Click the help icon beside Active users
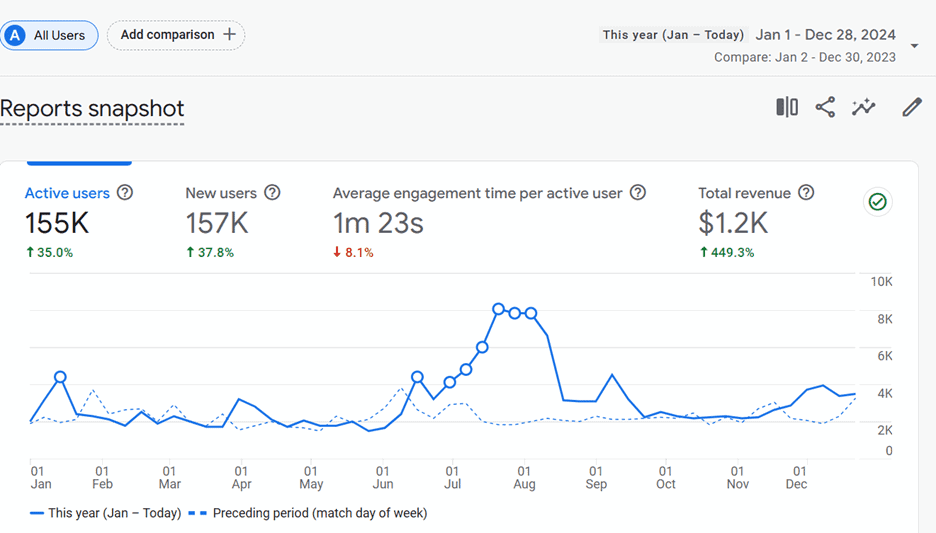Image resolution: width=936 pixels, height=533 pixels. (x=125, y=193)
